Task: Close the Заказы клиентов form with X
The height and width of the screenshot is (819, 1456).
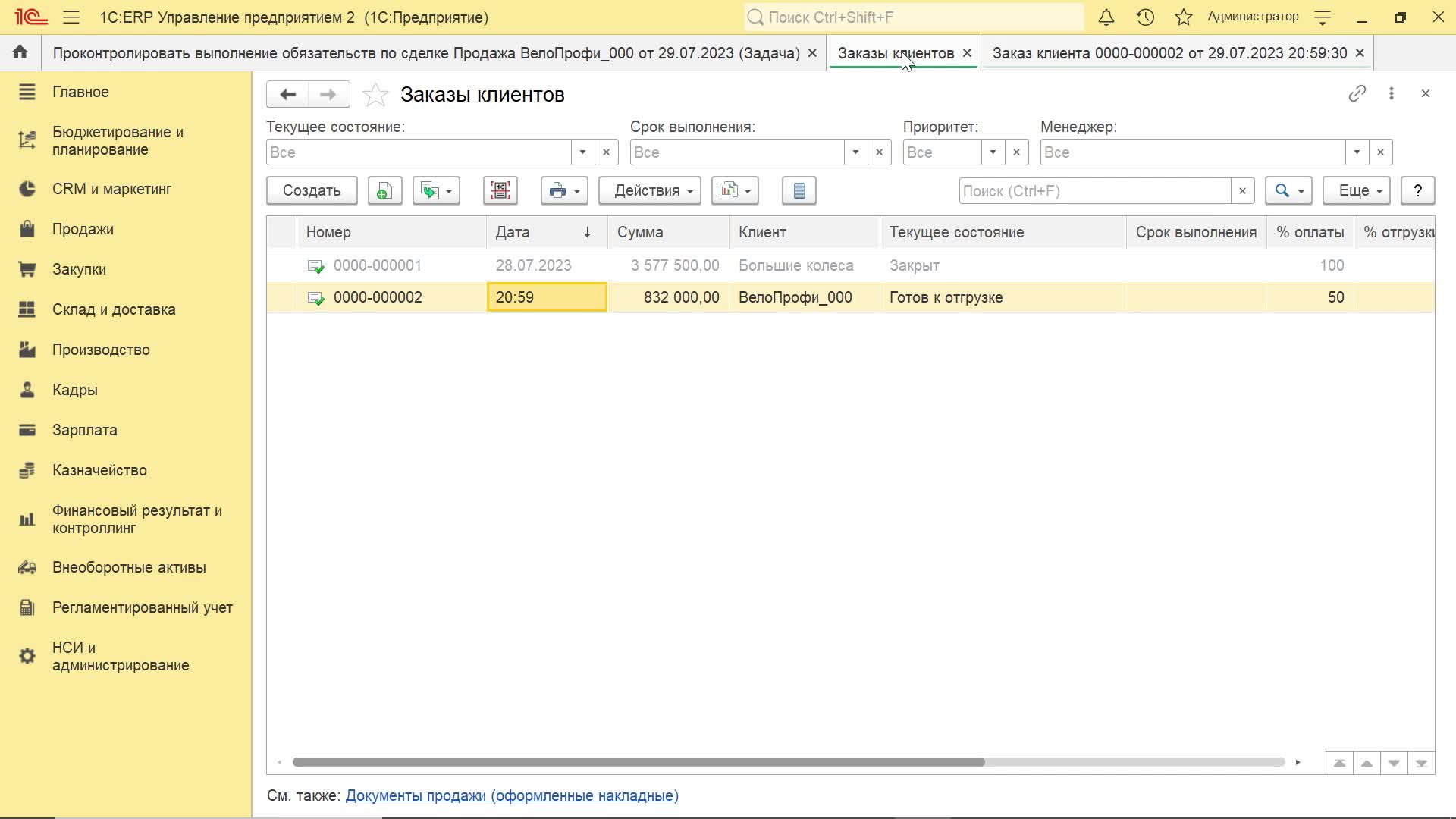Action: coord(1426,93)
